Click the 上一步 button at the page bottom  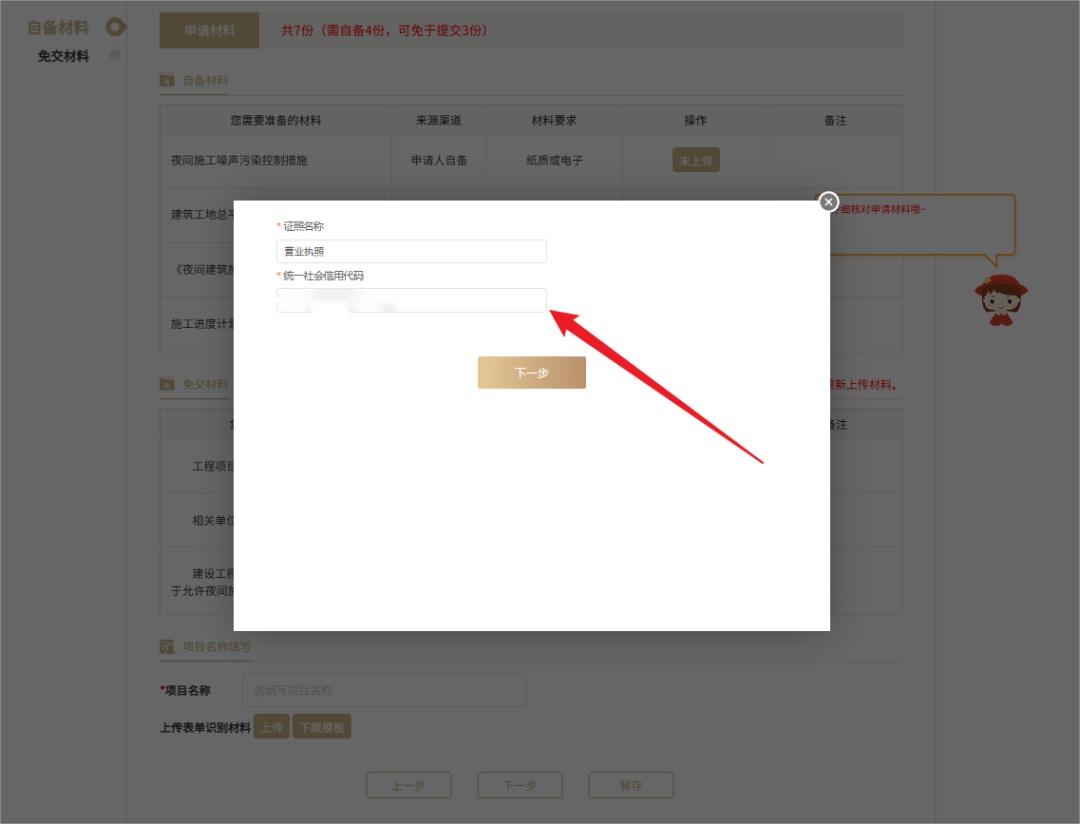point(408,785)
